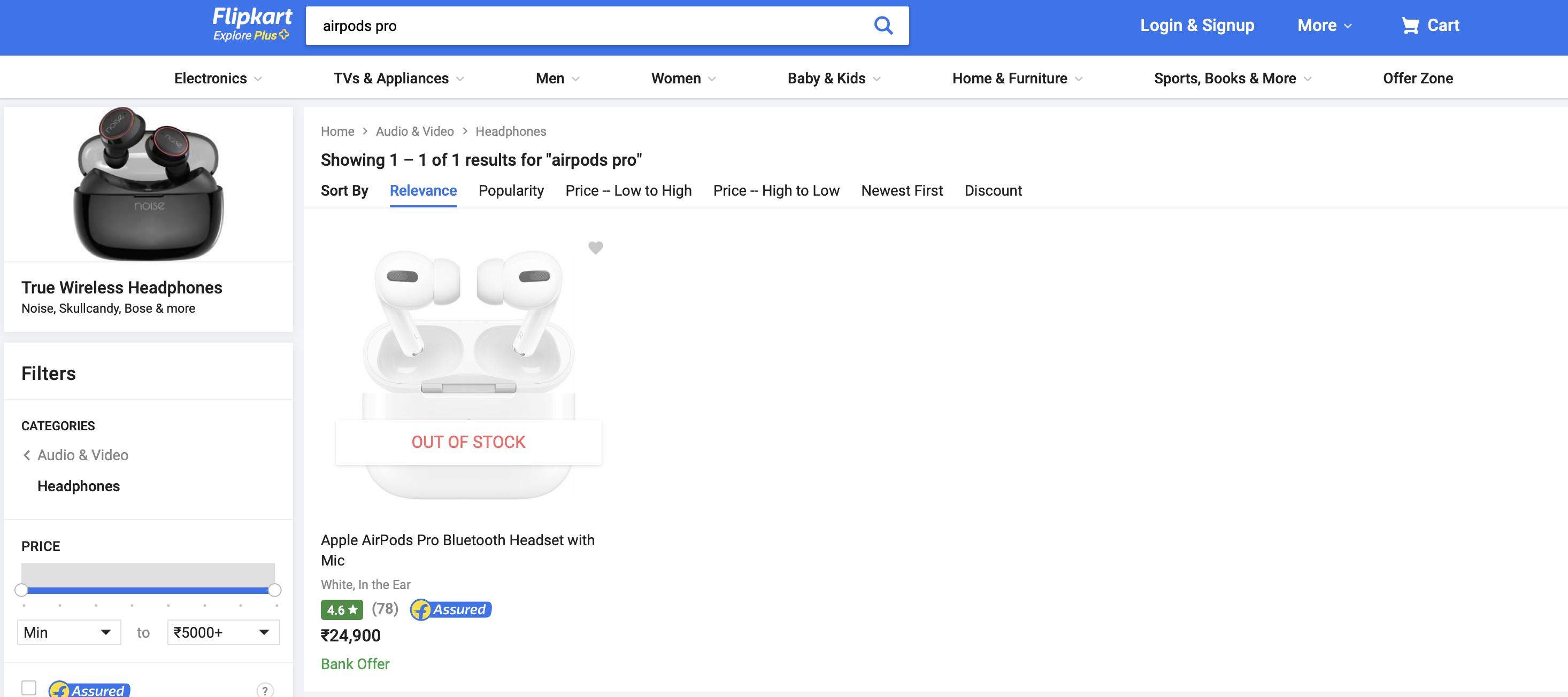Add AirPods Pro to wishlist heart
Screen dimensions: 1568x697
[x=595, y=247]
